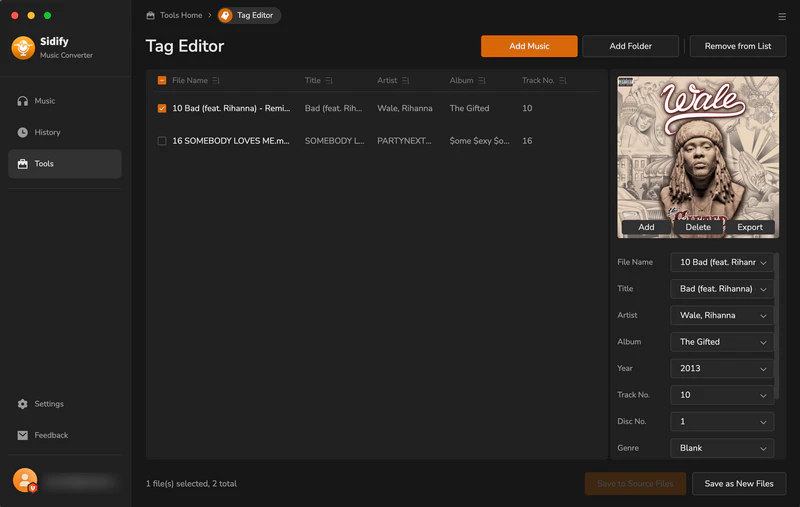Click the Sidify logo icon
The width and height of the screenshot is (800, 507).
click(23, 48)
